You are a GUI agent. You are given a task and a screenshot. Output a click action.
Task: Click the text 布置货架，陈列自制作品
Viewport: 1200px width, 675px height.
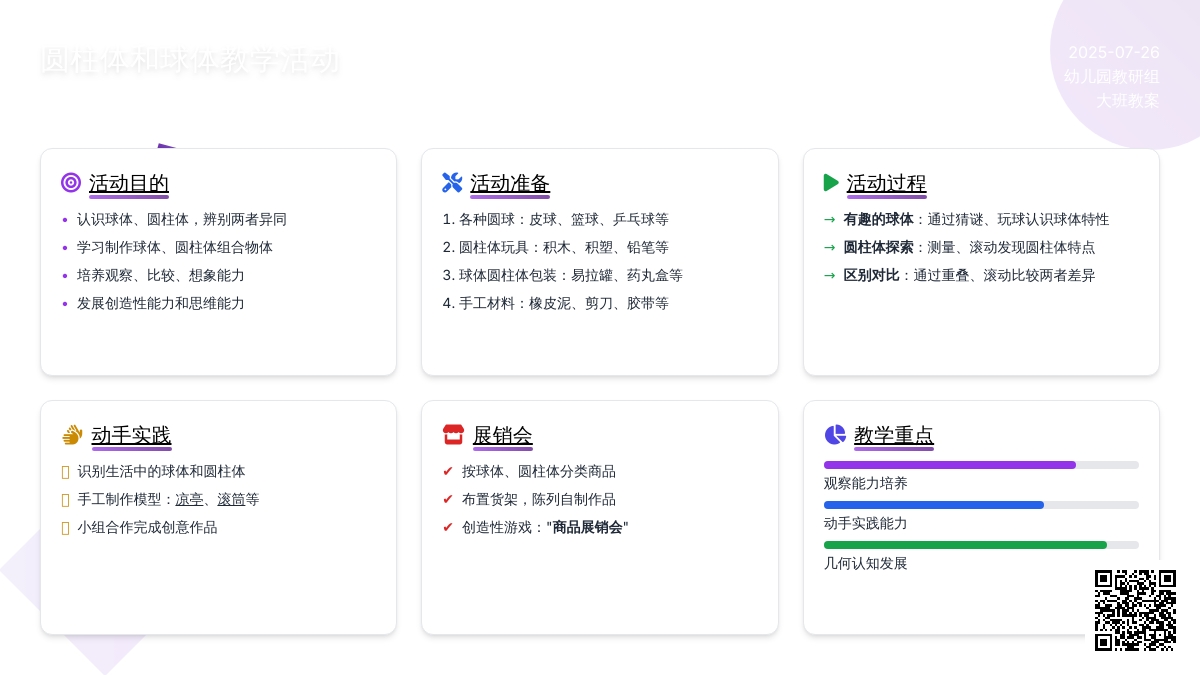click(539, 499)
